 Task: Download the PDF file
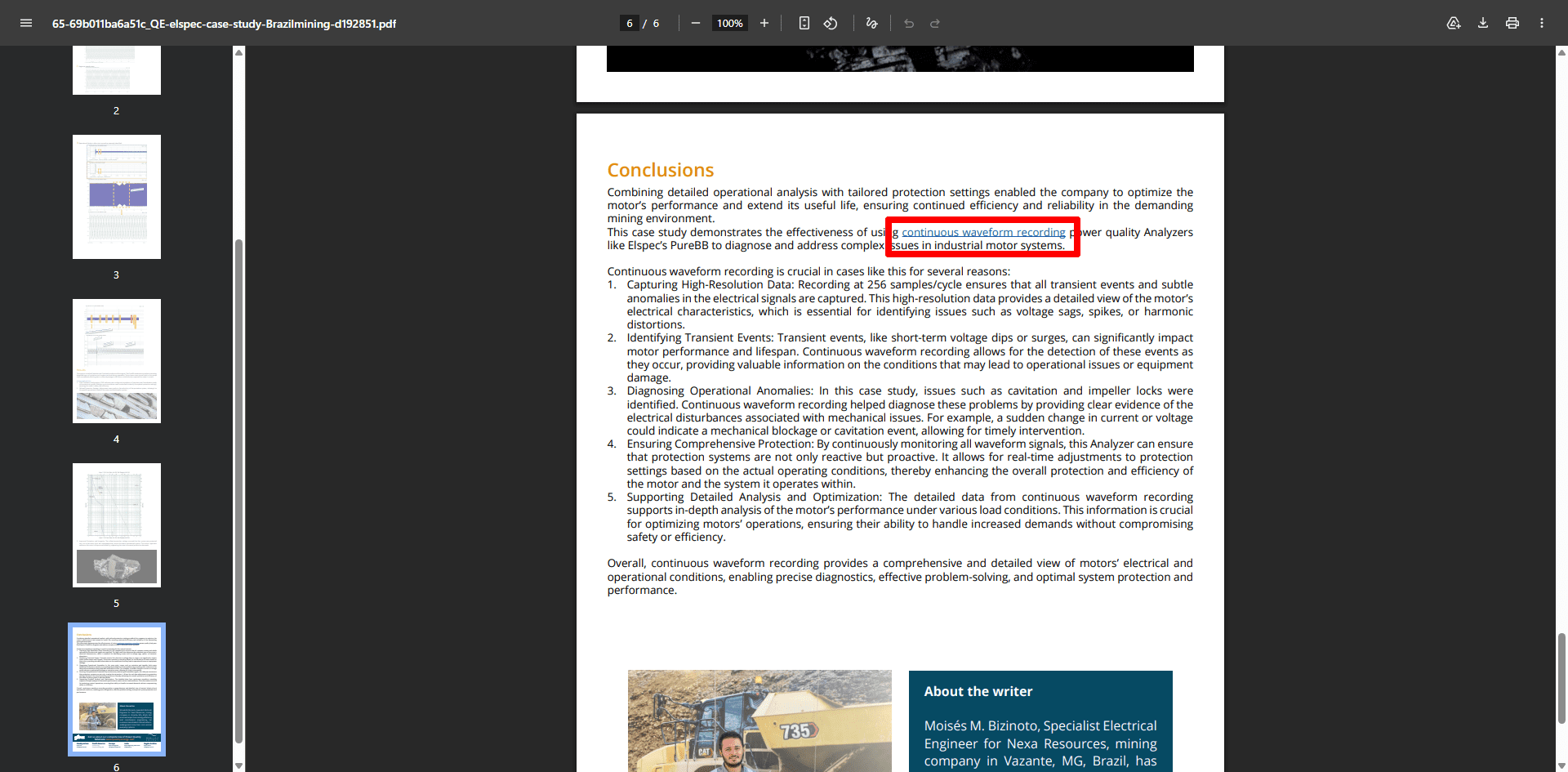click(x=1483, y=23)
